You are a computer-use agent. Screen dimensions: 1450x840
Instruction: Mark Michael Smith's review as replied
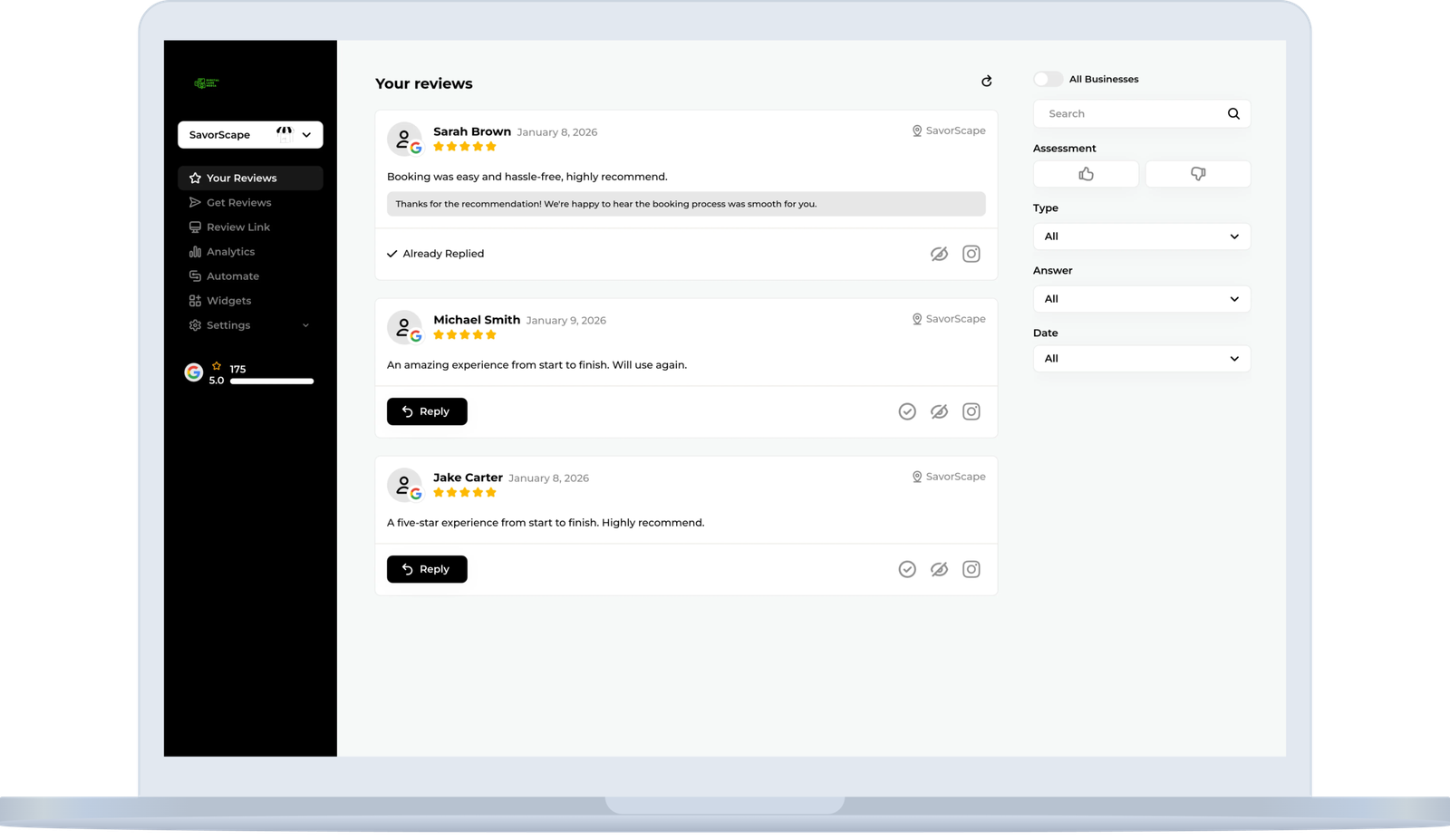pyautogui.click(x=906, y=411)
